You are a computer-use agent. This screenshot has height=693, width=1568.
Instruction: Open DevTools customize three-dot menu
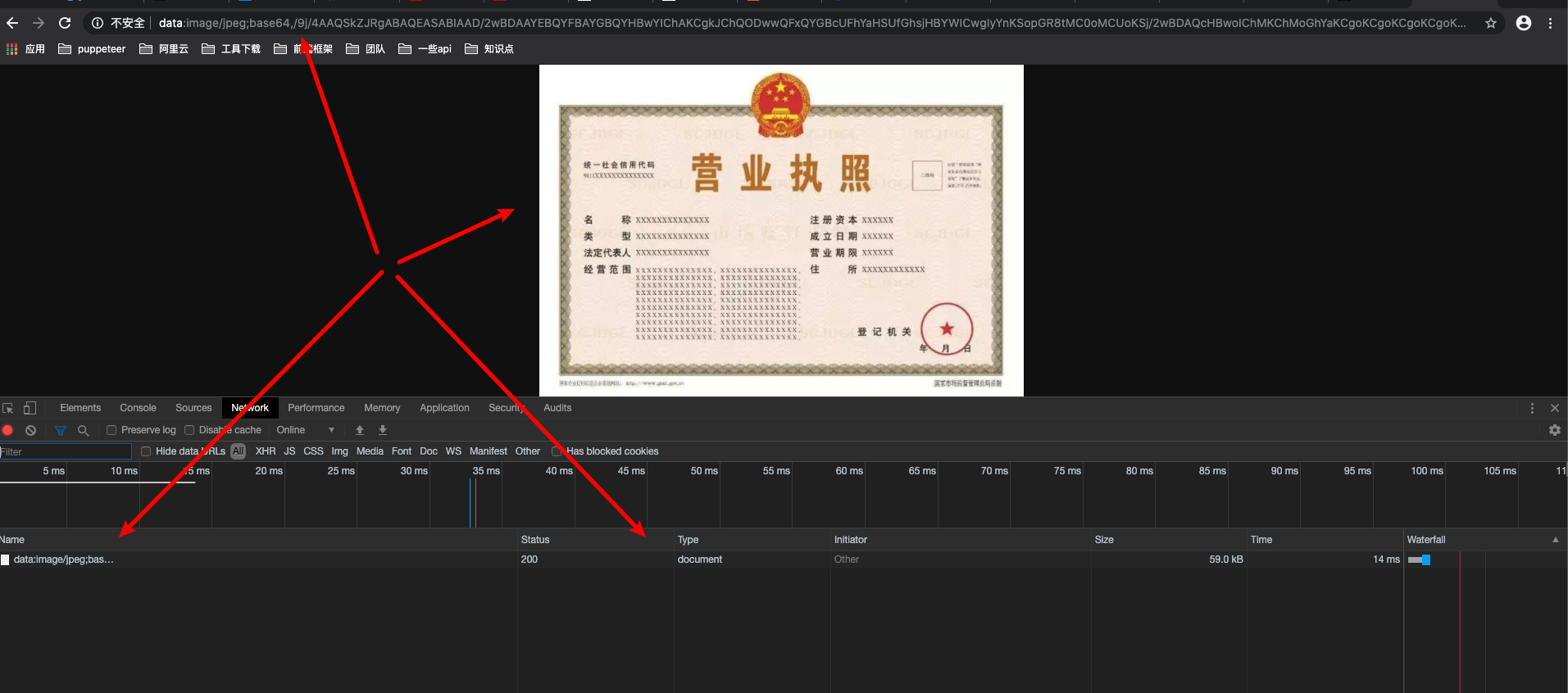1532,408
